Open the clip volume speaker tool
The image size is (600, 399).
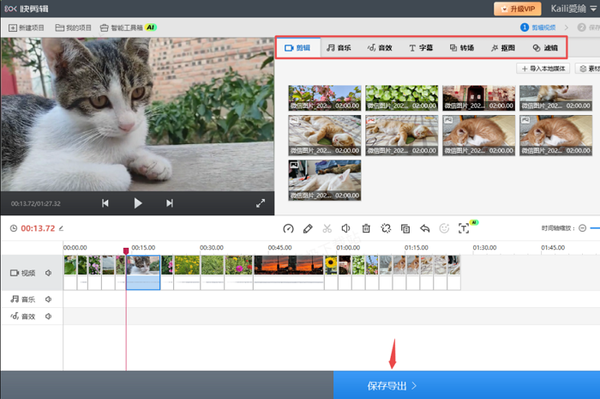[x=346, y=228]
